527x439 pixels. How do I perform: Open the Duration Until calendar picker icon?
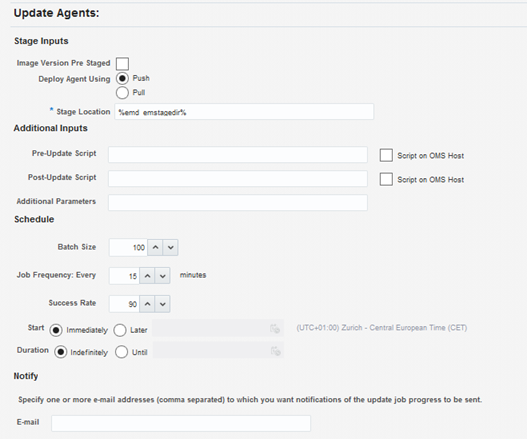276,351
